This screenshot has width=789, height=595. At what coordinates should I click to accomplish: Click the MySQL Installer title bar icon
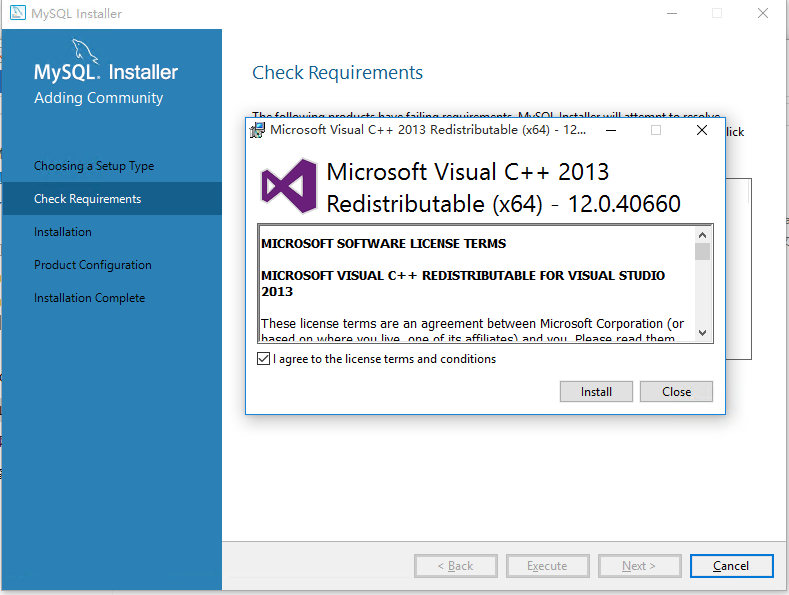click(16, 14)
